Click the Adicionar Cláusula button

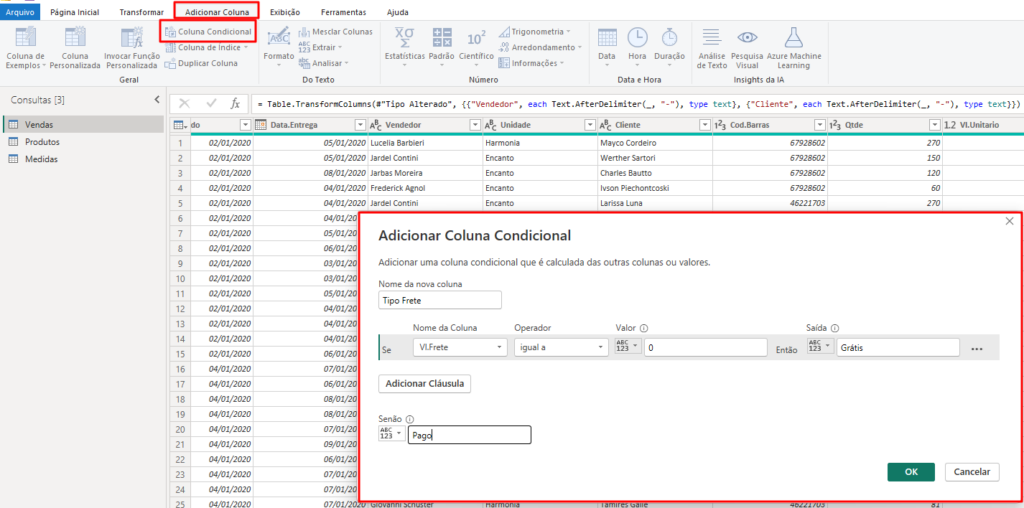click(424, 383)
